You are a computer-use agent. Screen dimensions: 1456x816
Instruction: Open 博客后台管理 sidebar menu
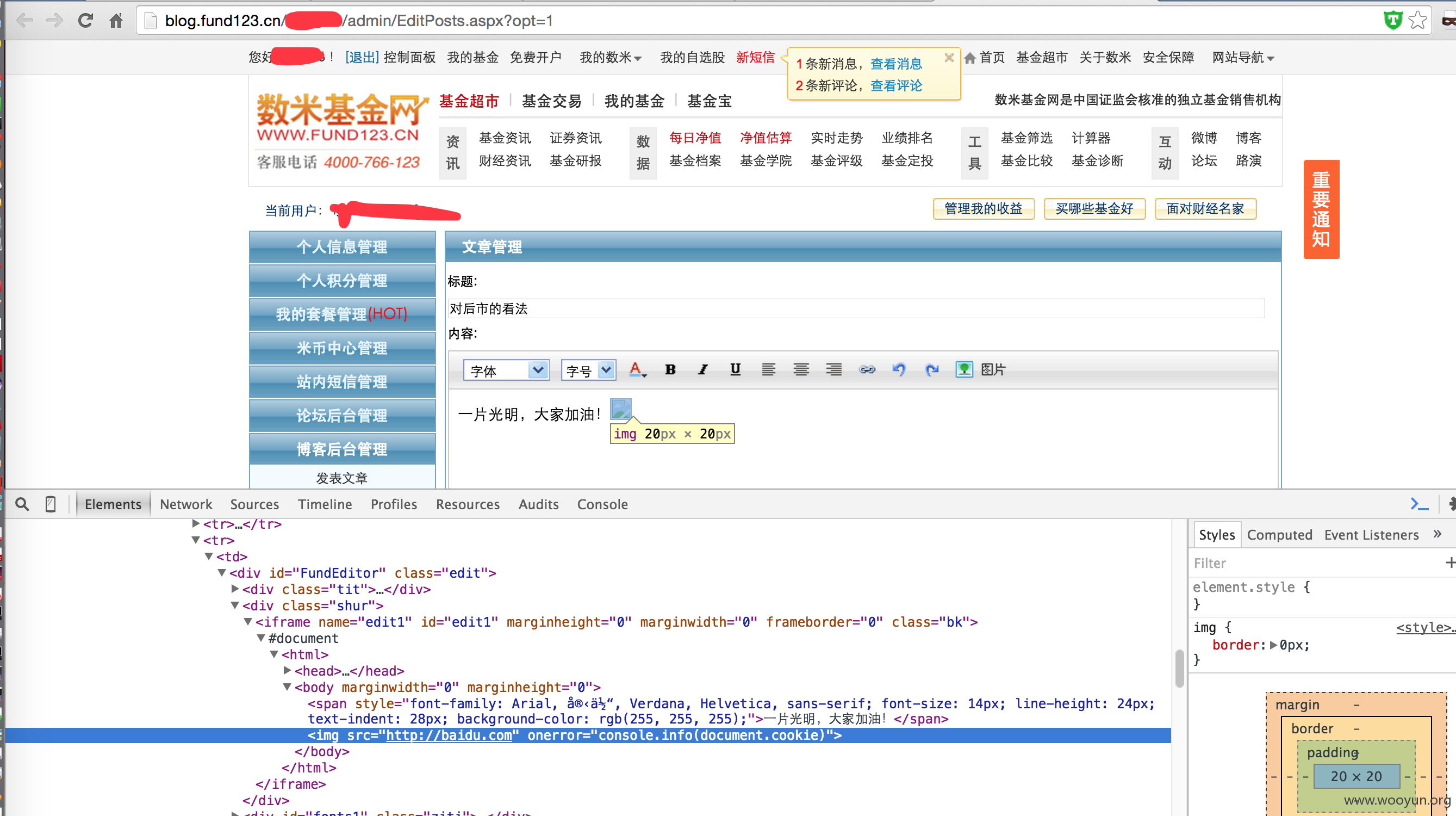coord(342,449)
